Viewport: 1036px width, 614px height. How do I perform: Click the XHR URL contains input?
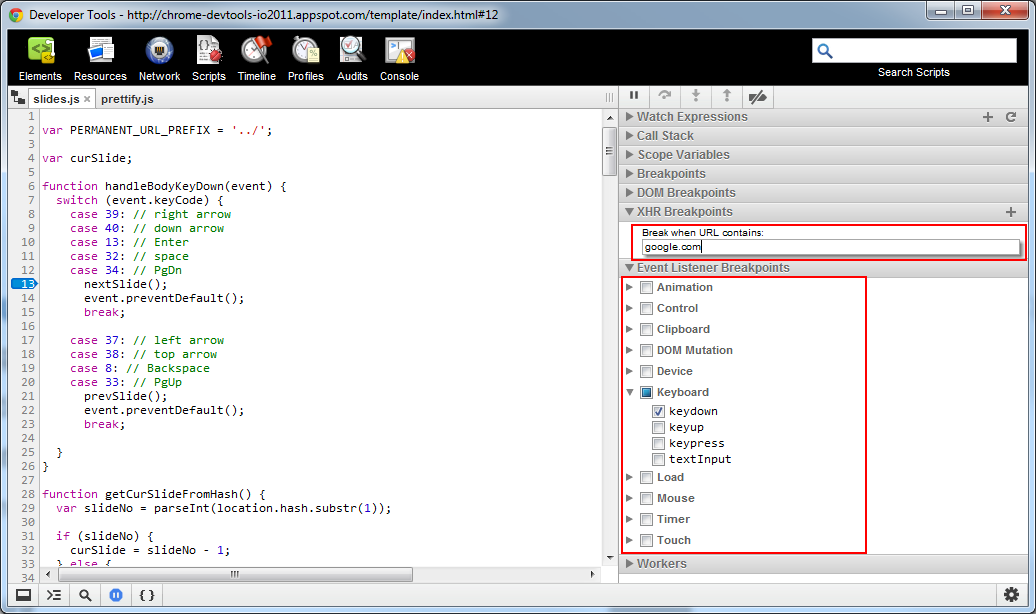tap(830, 247)
